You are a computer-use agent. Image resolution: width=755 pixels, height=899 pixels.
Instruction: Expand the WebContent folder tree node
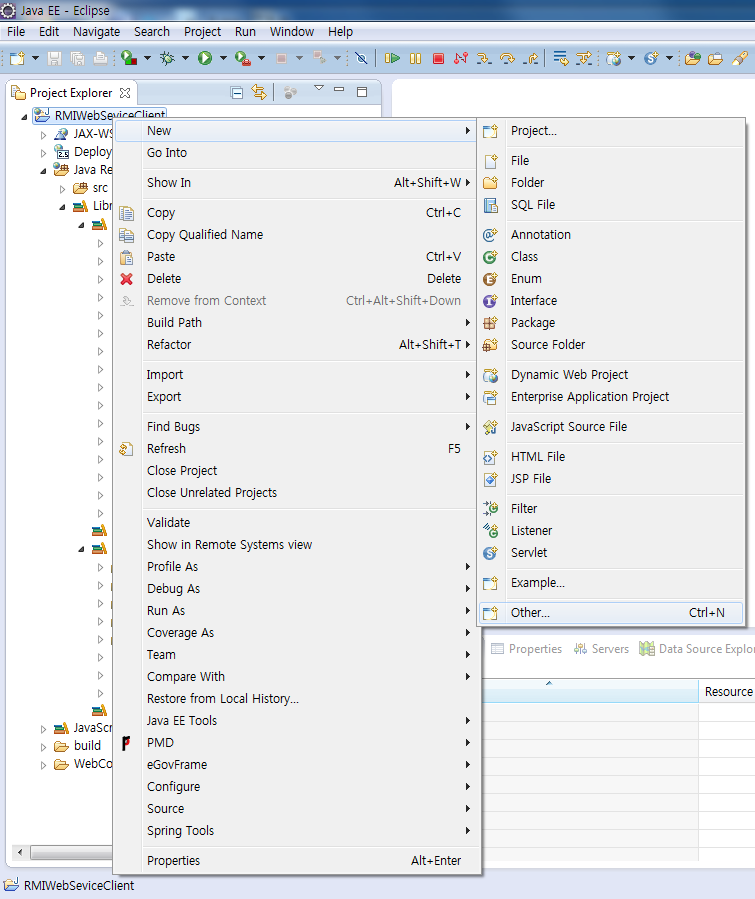point(43,765)
